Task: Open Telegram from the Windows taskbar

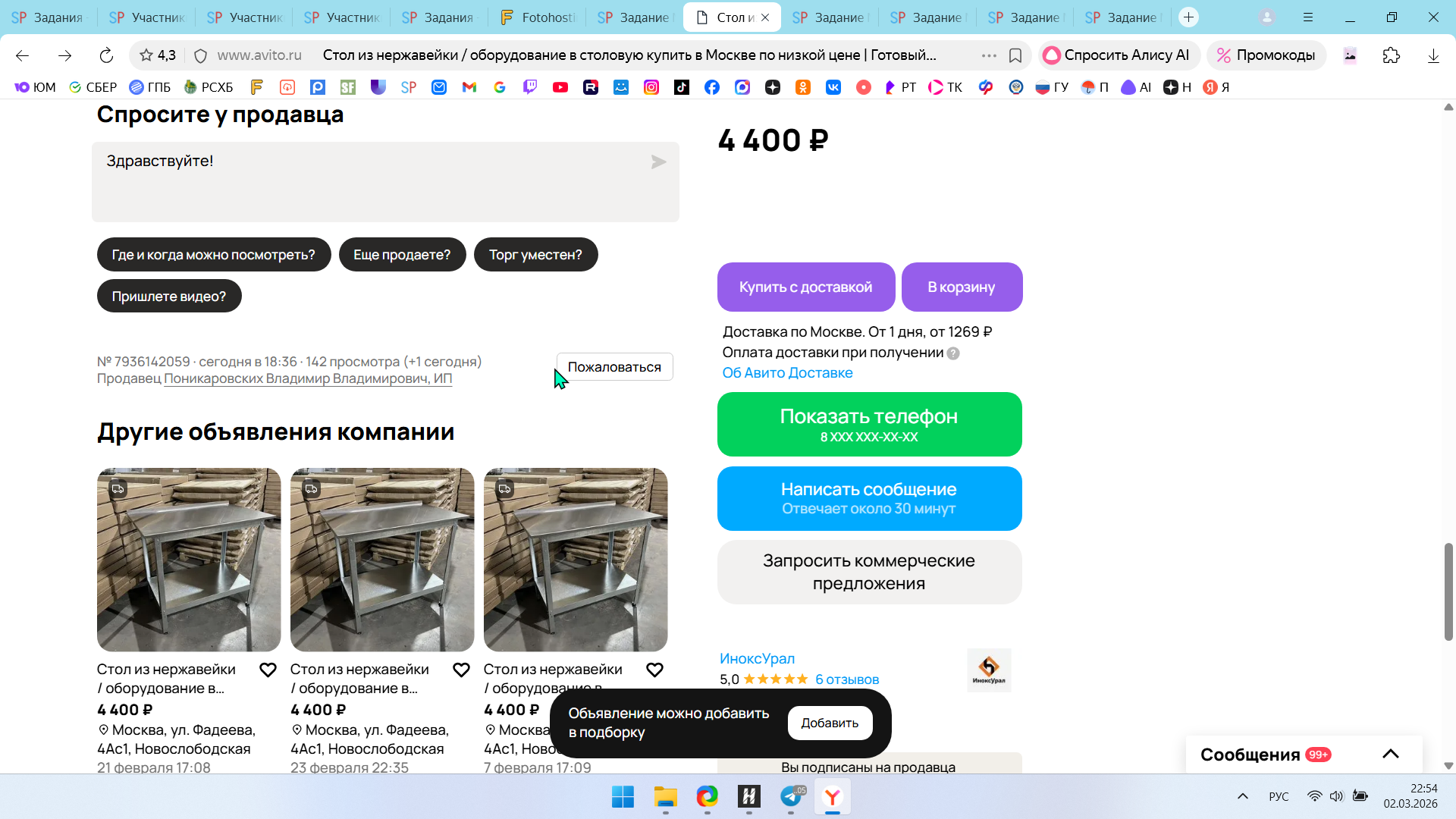Action: point(791,797)
